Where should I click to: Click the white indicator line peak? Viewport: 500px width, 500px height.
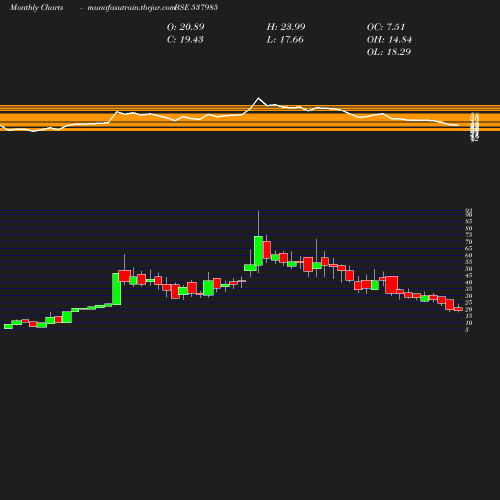tap(258, 98)
